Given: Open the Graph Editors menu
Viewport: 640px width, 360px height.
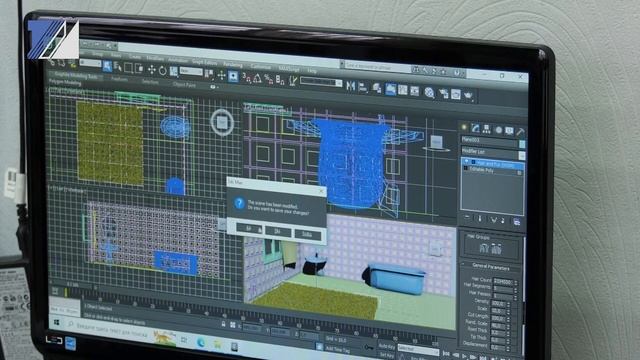Looking at the screenshot, I should click(204, 62).
